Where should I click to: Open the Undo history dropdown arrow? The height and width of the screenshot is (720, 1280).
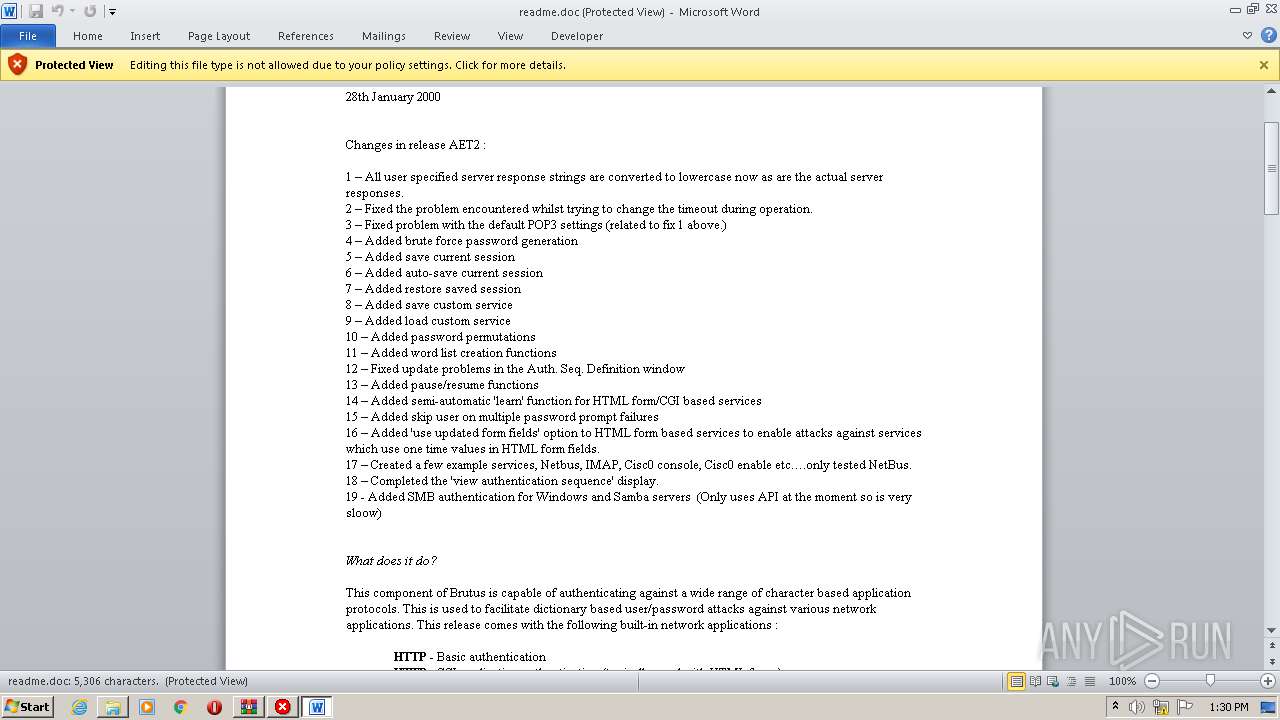(72, 12)
